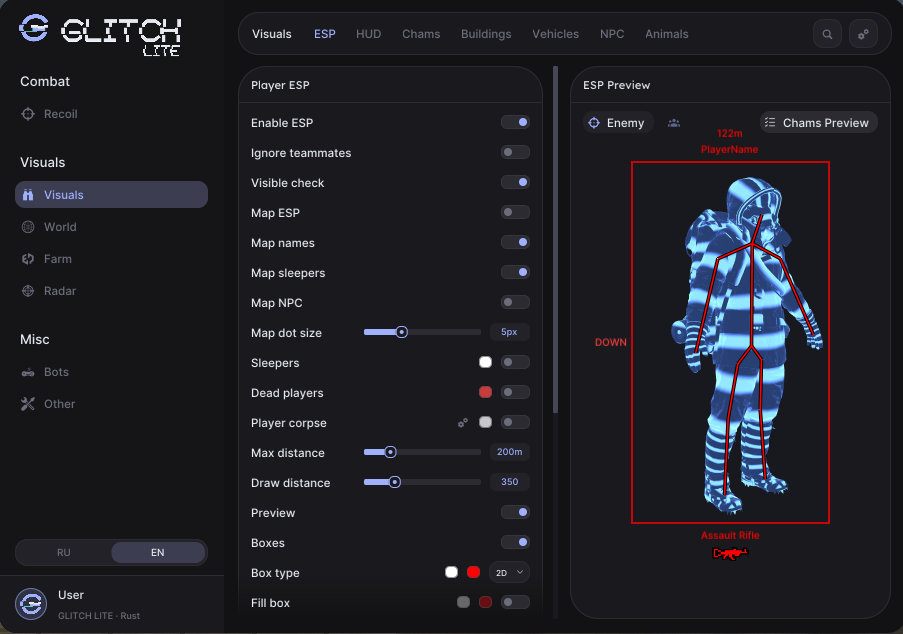Click the player model in ESP Preview
Screen dimensions: 903x634
click(x=747, y=346)
